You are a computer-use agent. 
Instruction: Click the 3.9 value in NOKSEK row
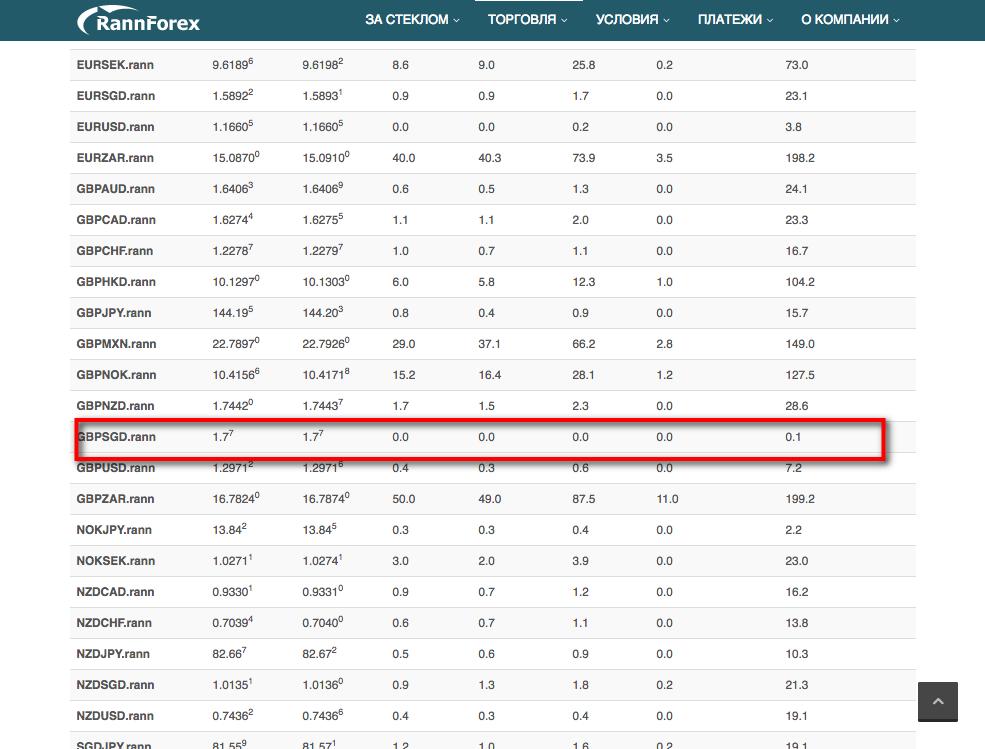(x=580, y=560)
